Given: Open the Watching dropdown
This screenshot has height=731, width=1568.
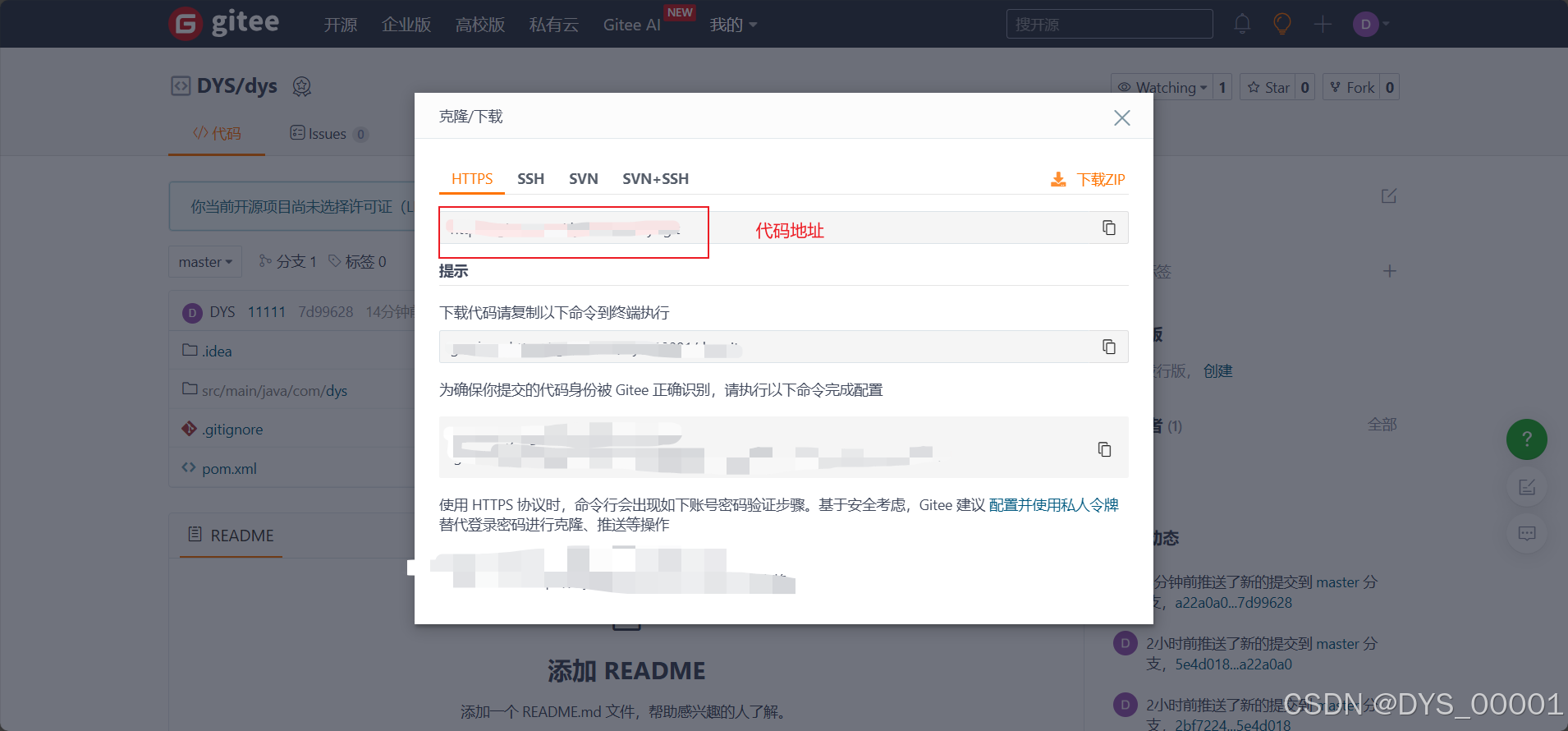Looking at the screenshot, I should pyautogui.click(x=1162, y=87).
